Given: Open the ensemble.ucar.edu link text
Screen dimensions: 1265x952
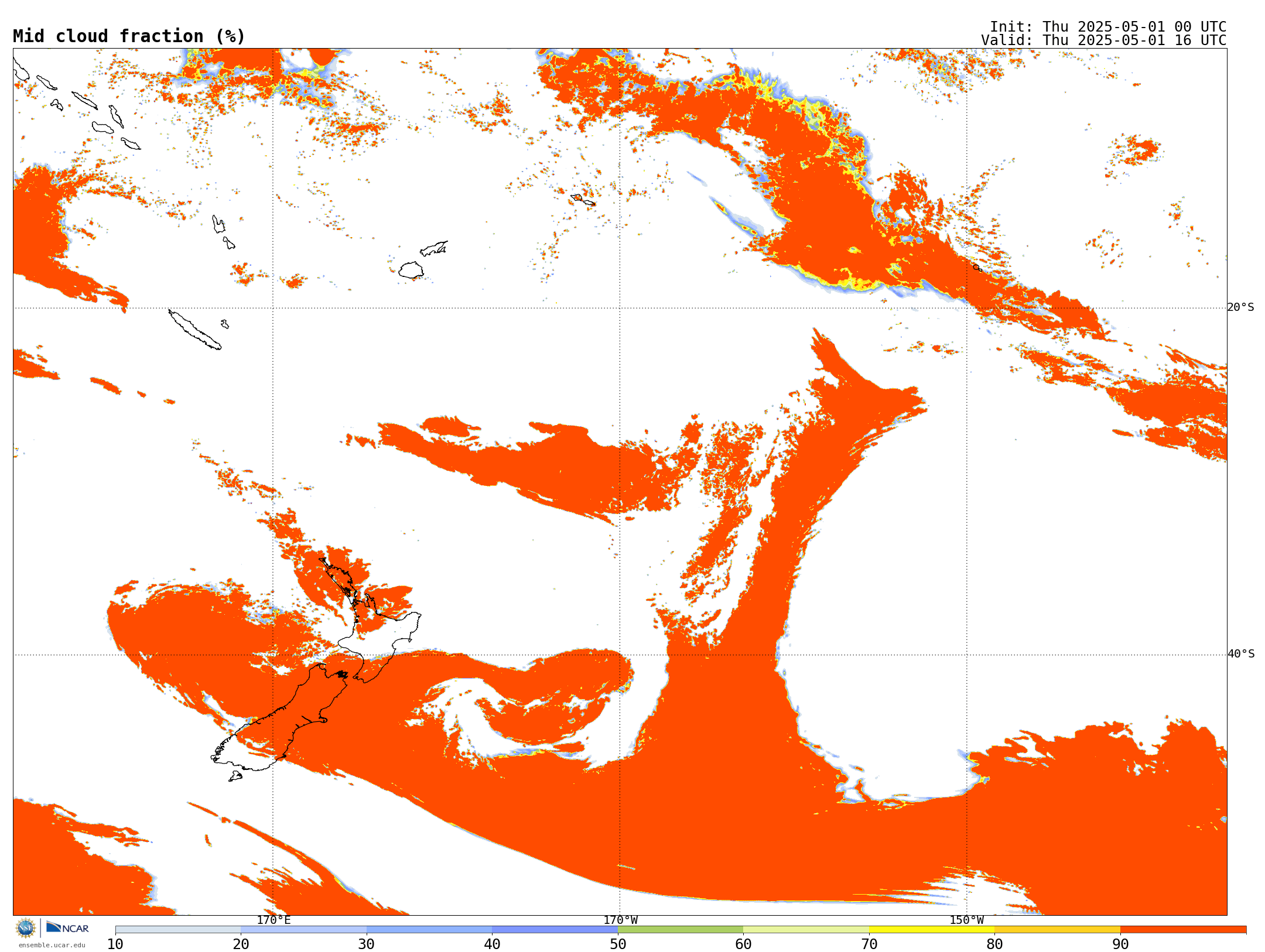Looking at the screenshot, I should click(52, 945).
